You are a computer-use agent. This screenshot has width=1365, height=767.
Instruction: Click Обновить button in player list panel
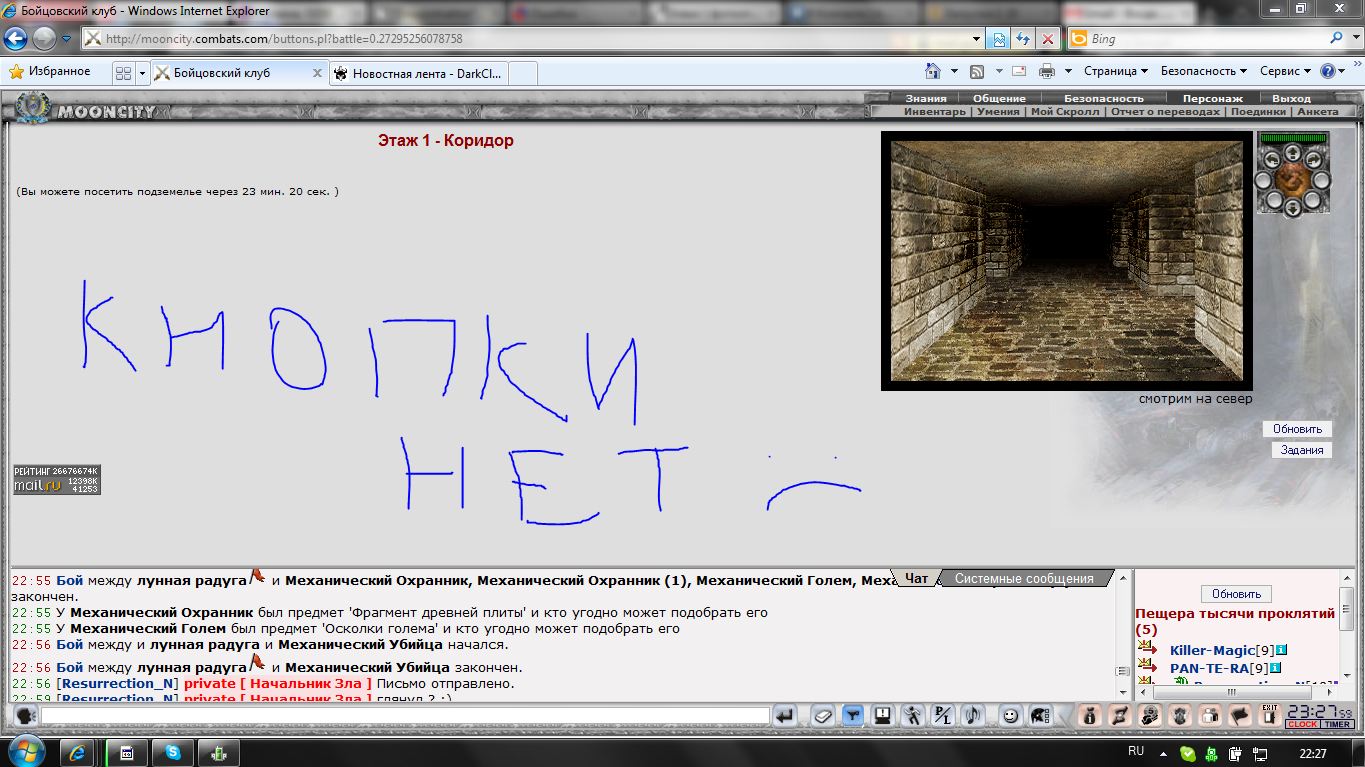(1236, 593)
